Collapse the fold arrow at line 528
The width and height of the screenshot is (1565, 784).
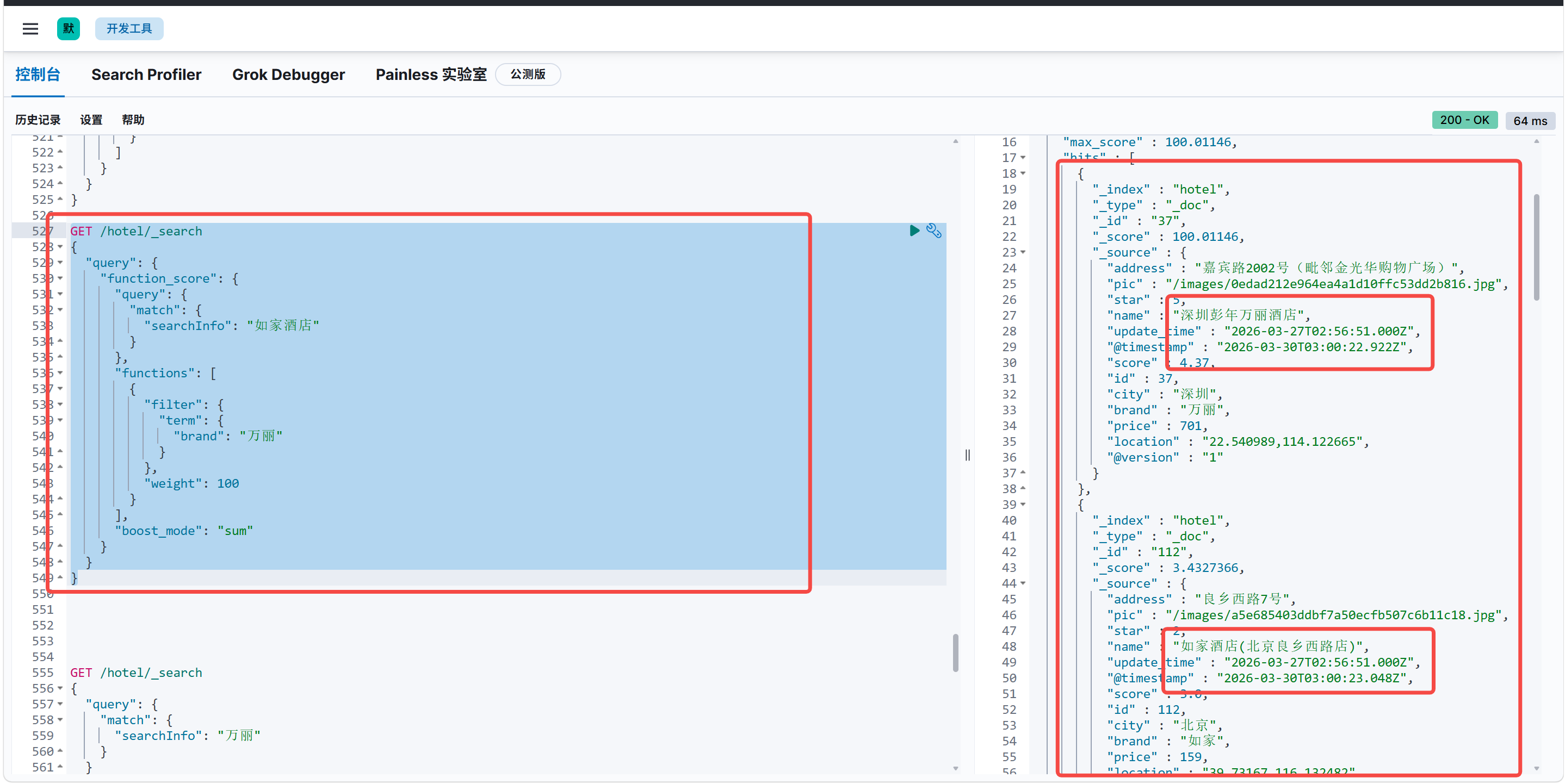tap(60, 246)
